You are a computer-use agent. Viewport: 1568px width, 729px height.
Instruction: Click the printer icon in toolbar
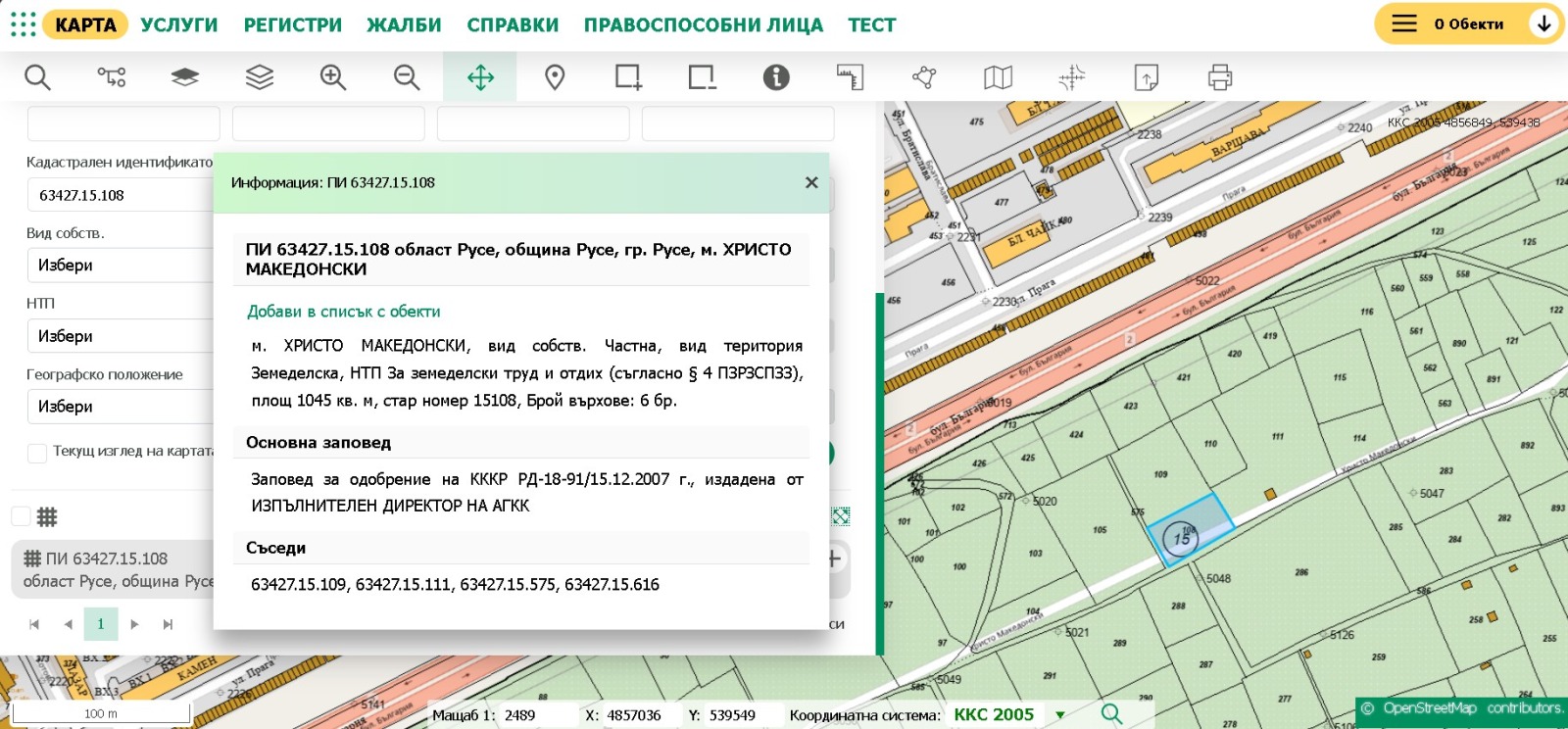coord(1220,77)
